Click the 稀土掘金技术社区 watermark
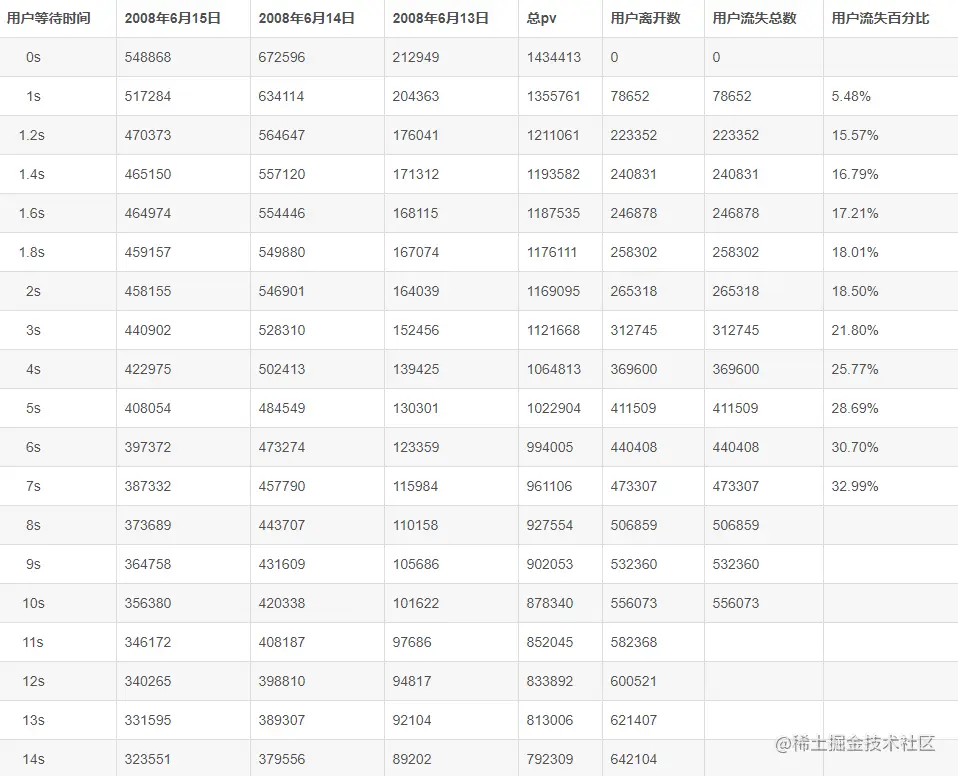This screenshot has width=958, height=776. click(x=854, y=743)
